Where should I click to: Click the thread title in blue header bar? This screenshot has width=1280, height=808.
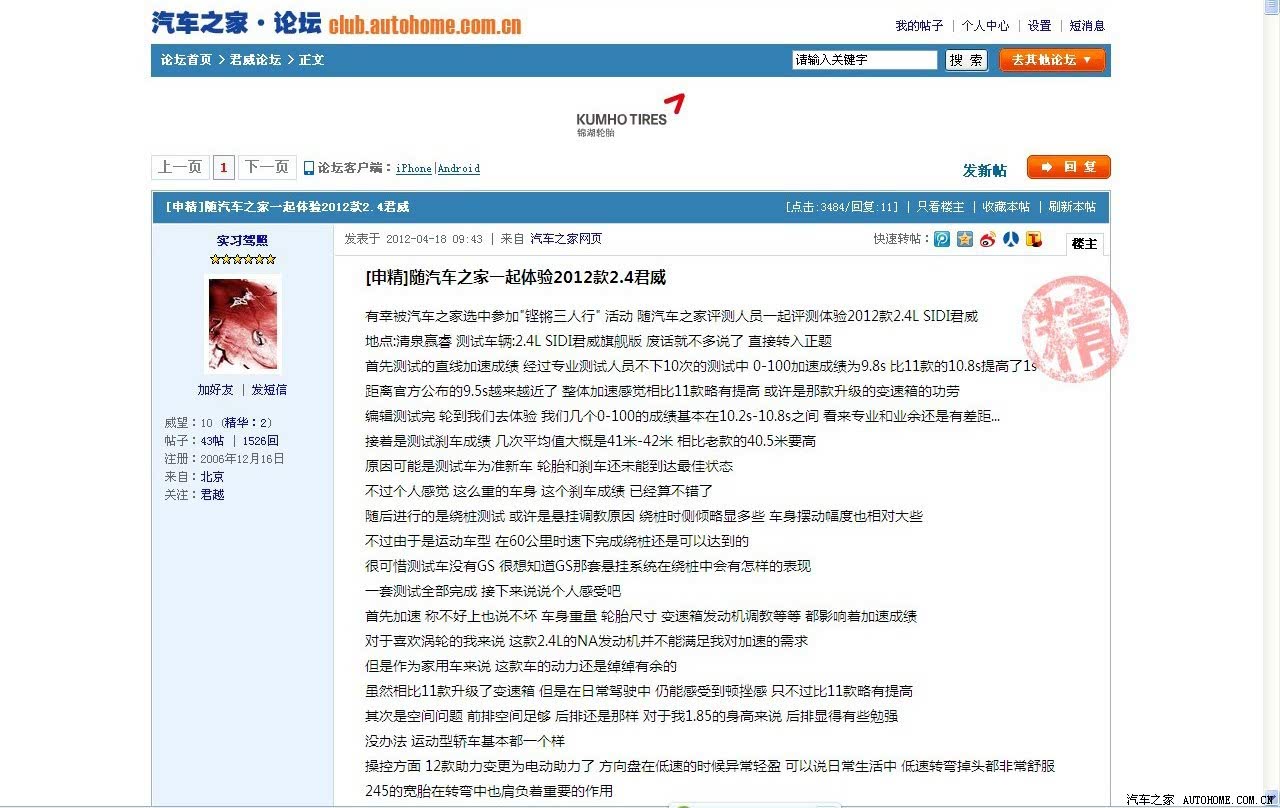[x=287, y=207]
